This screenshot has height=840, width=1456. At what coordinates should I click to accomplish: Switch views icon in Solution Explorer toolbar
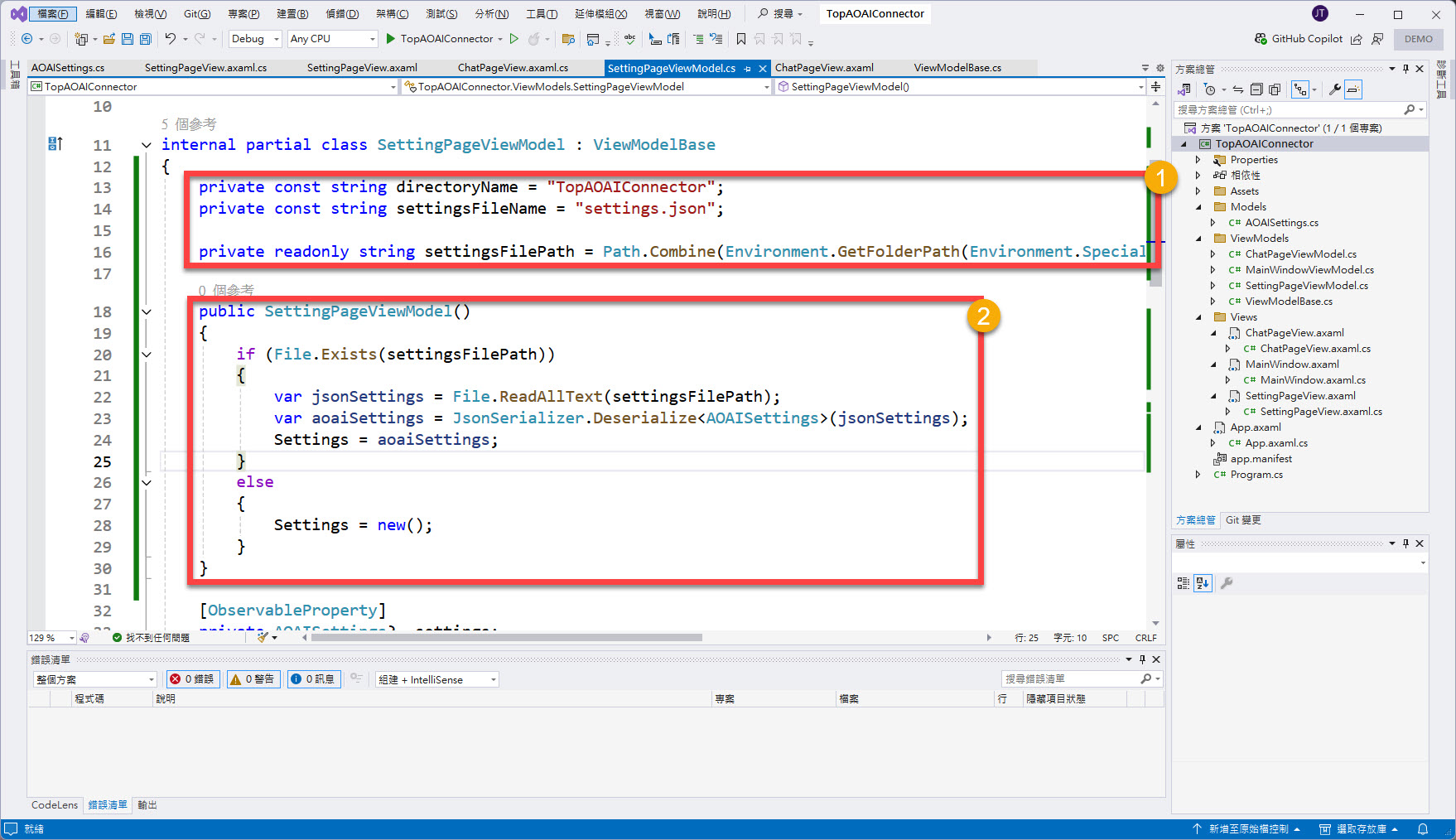[1184, 89]
